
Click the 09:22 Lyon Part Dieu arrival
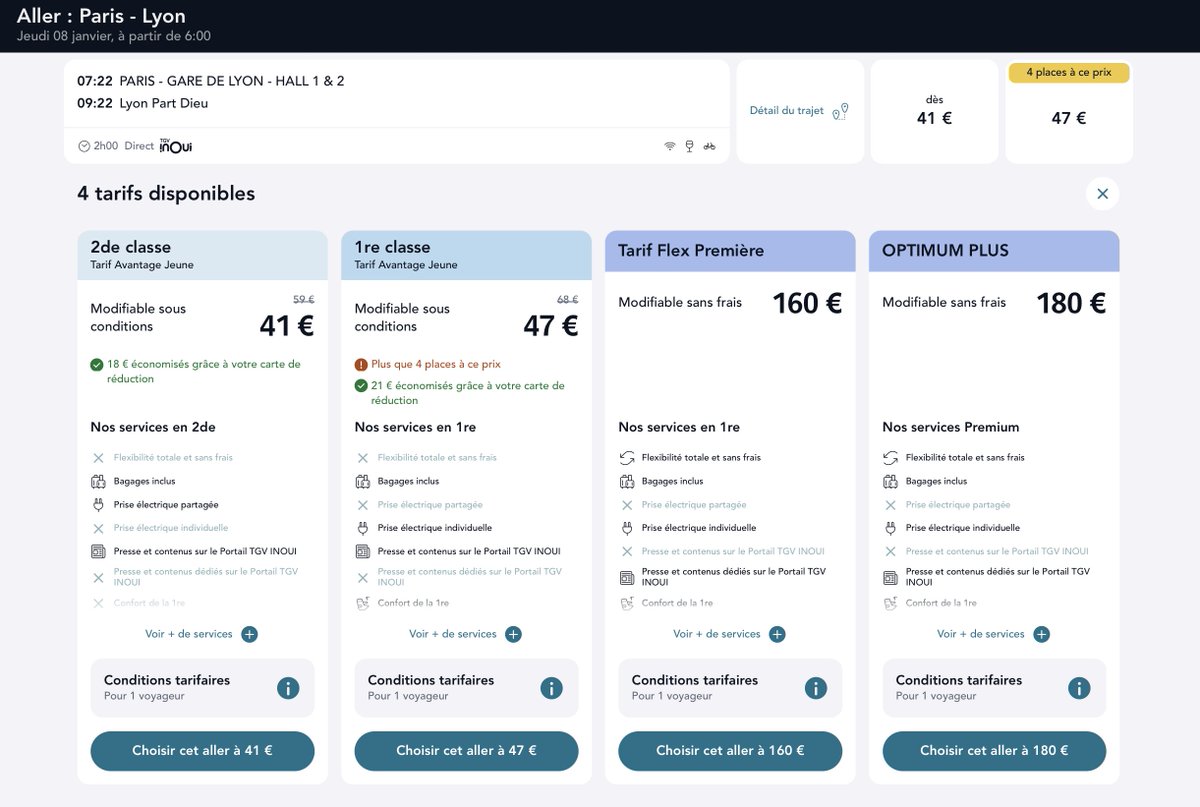143,103
